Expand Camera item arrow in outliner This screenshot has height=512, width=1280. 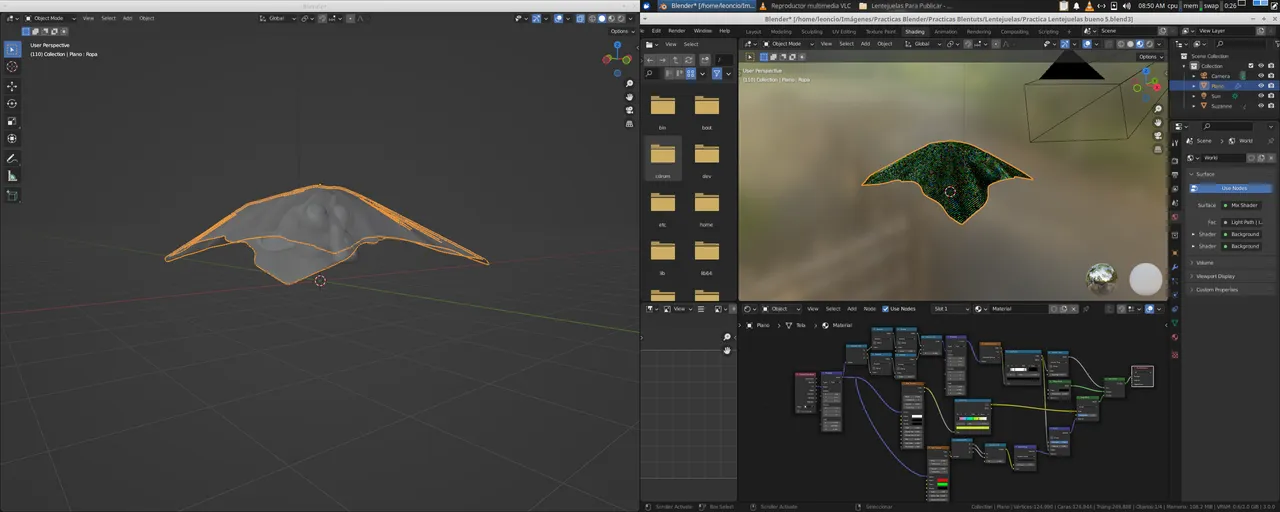tap(1194, 76)
